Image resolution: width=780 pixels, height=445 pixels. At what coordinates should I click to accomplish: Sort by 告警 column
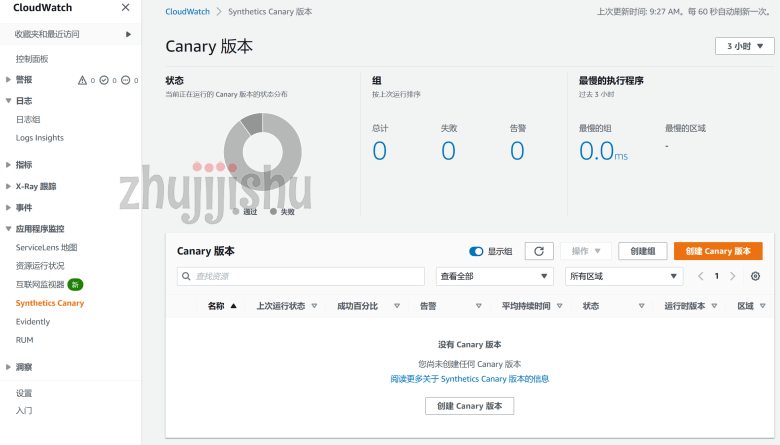[x=451, y=306]
